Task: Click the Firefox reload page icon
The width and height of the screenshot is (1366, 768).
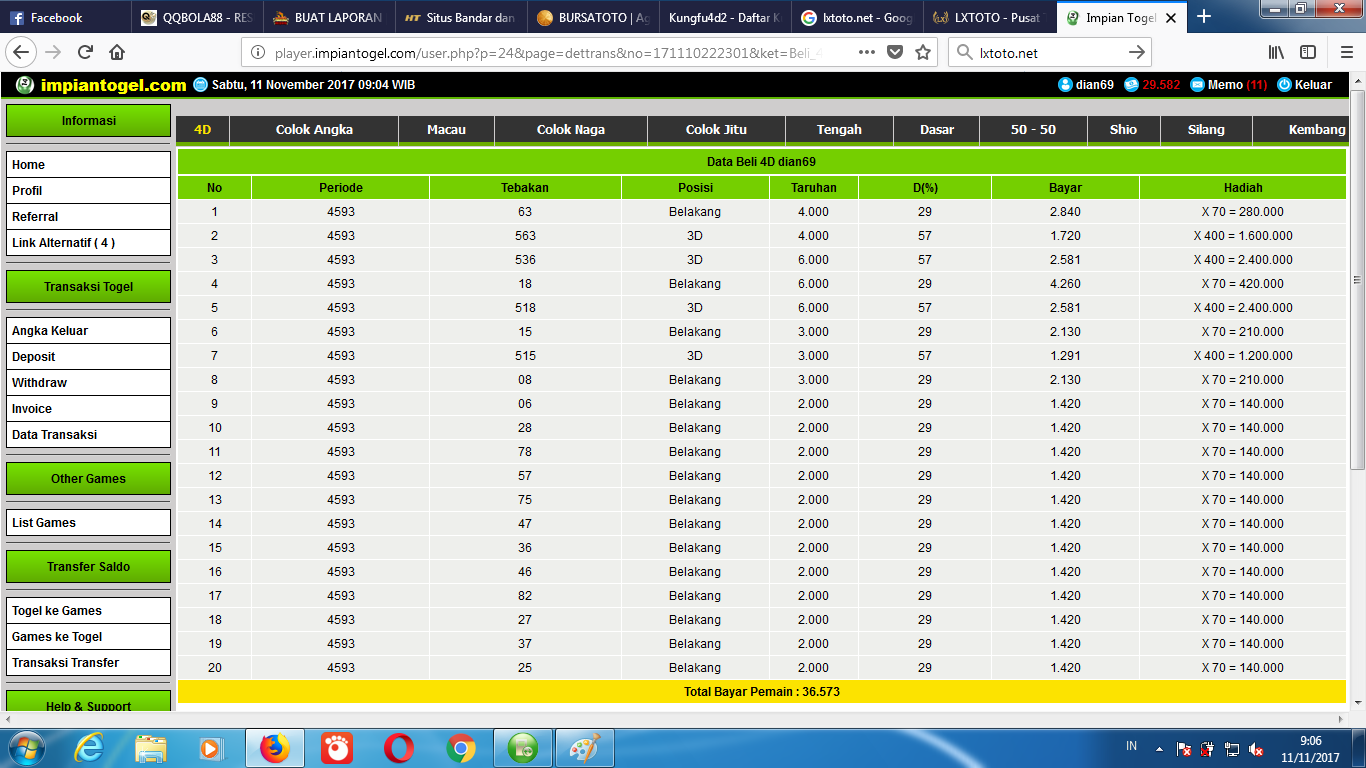Action: point(86,52)
